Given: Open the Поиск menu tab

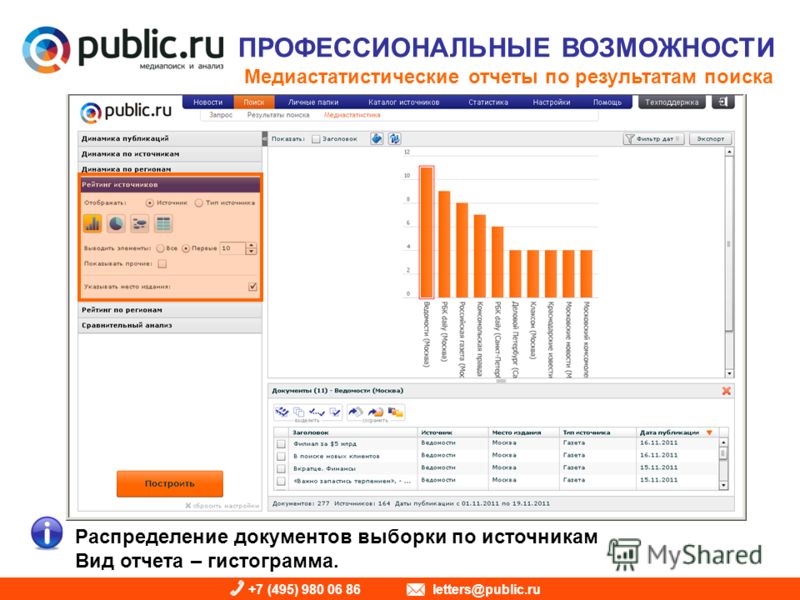Looking at the screenshot, I should pyautogui.click(x=254, y=102).
